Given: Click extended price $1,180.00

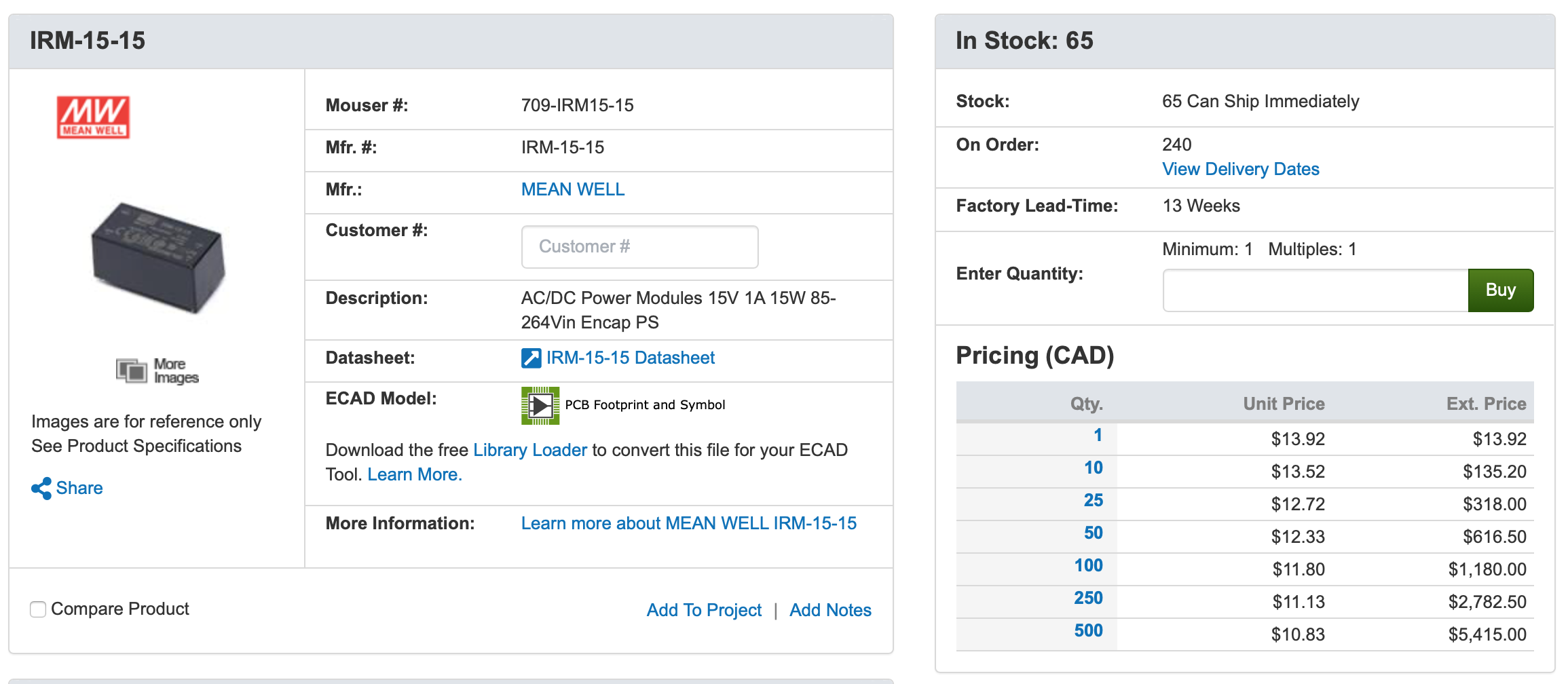Looking at the screenshot, I should pyautogui.click(x=1487, y=569).
